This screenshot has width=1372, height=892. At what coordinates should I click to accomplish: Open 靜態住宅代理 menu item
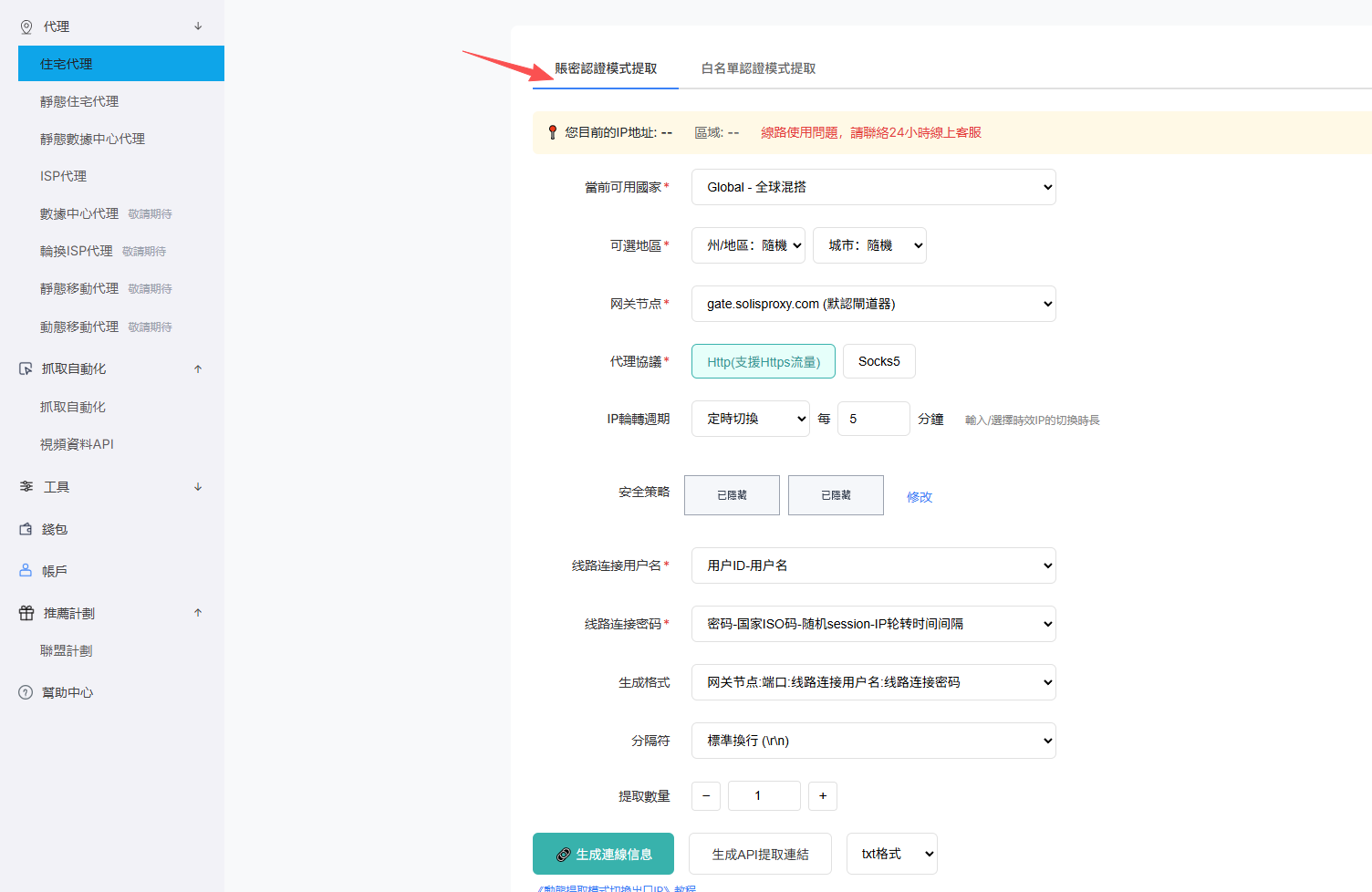click(79, 101)
